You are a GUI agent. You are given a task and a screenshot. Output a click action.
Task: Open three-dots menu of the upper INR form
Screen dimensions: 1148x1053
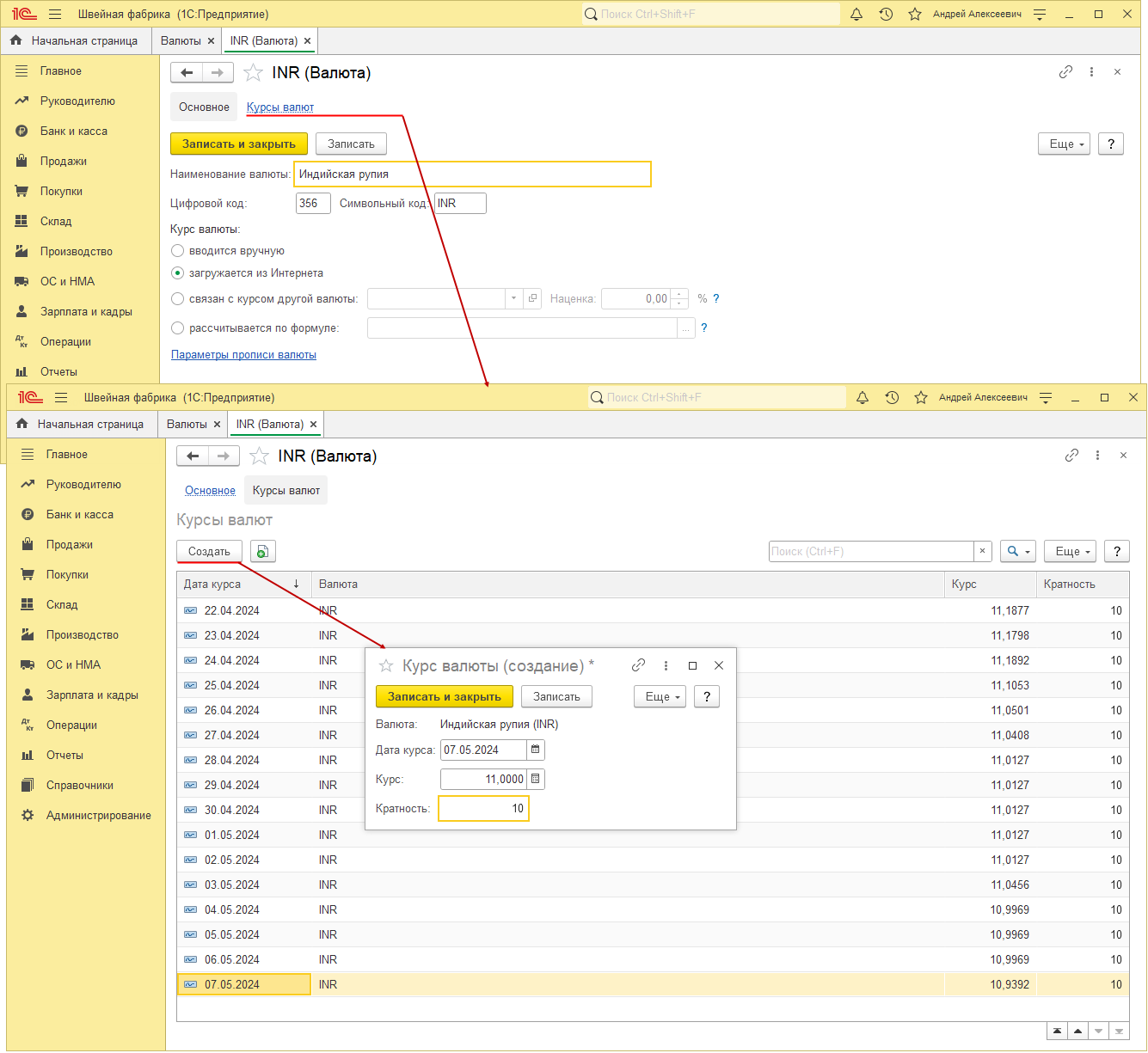[1091, 72]
